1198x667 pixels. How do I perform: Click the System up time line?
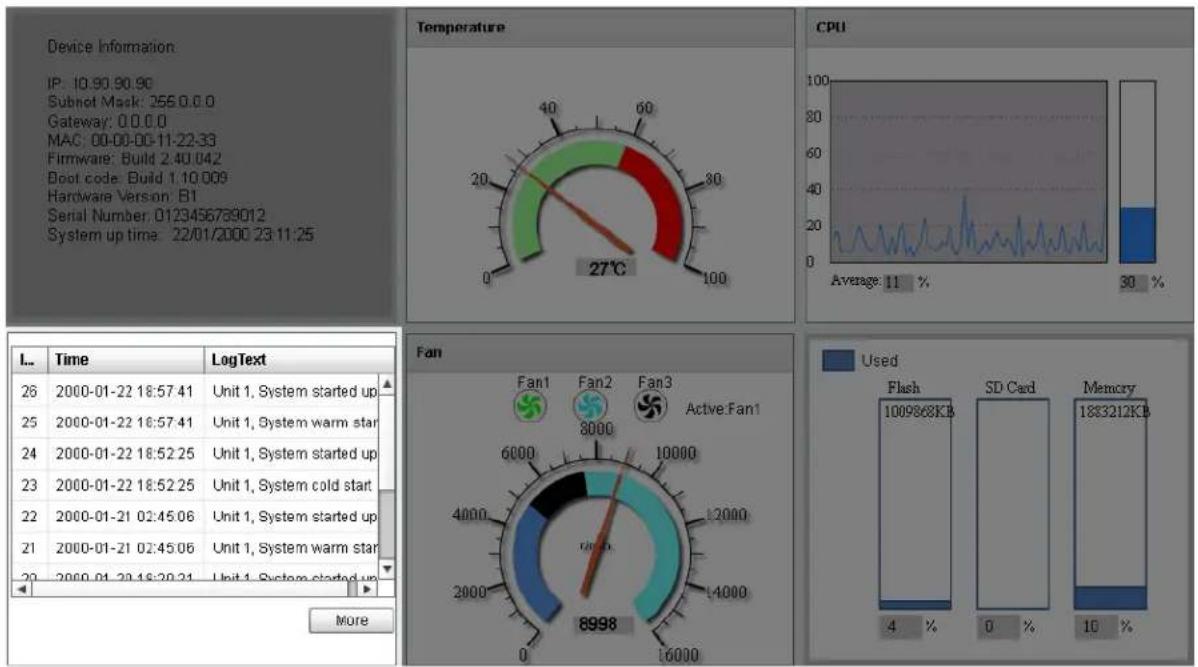180,235
